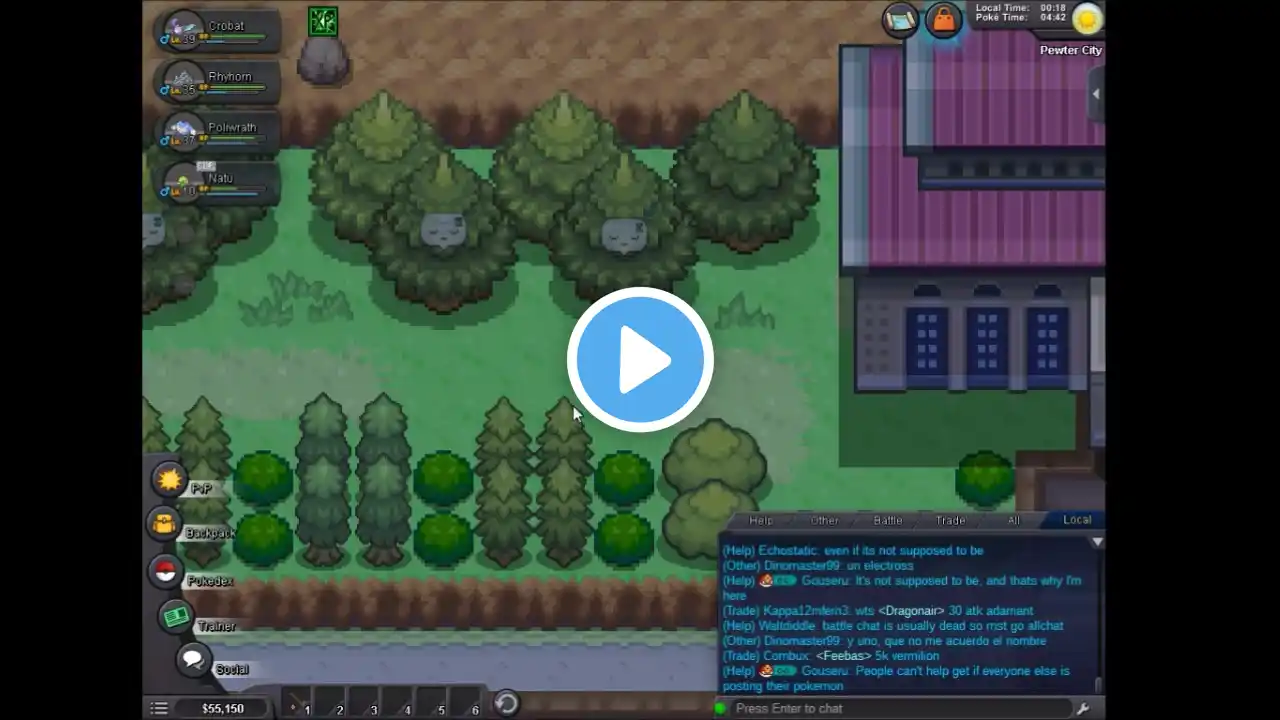Select Natu in the party list
This screenshot has height=720, width=1280.
[x=218, y=183]
